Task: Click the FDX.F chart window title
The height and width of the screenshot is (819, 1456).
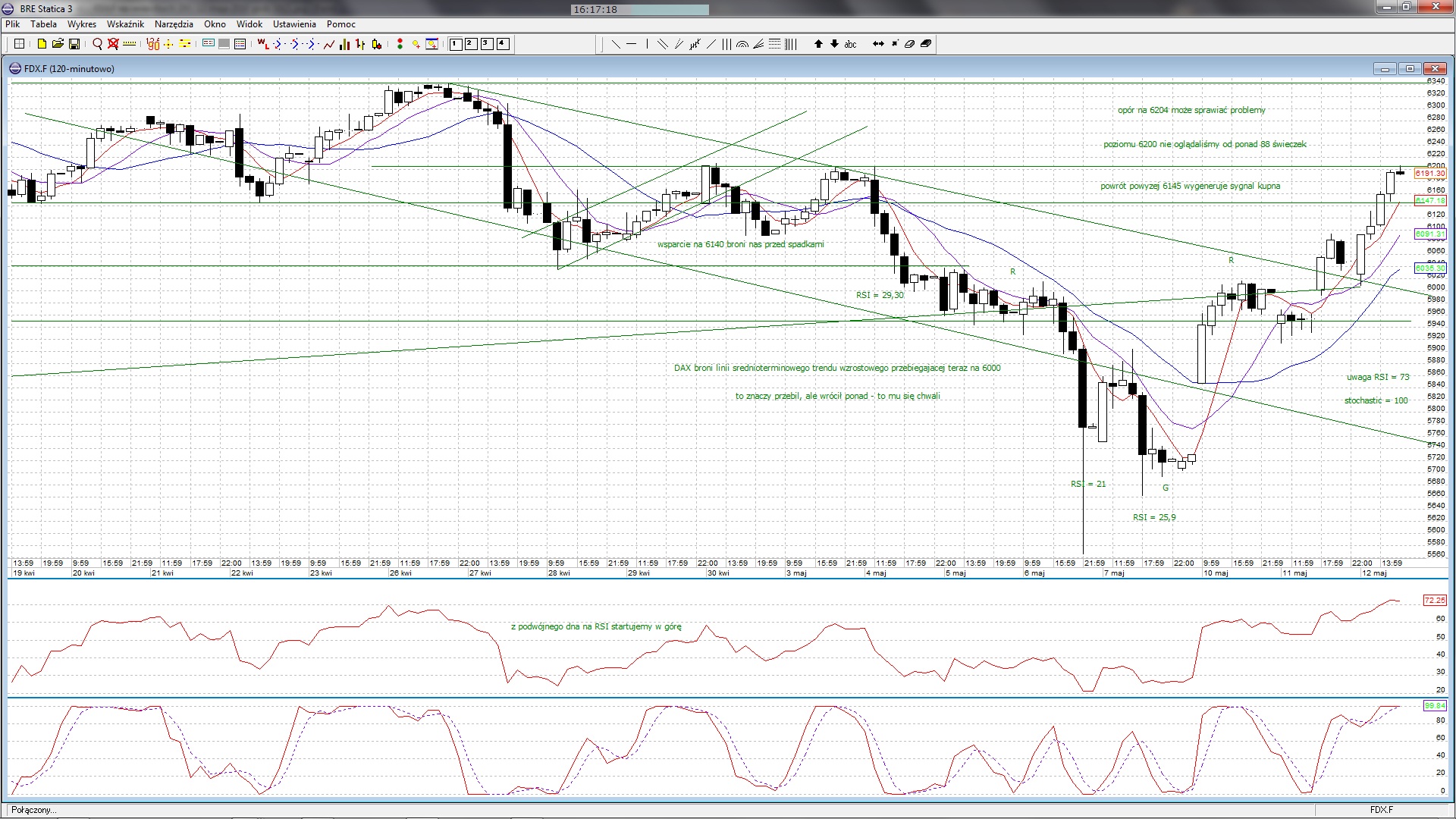Action: click(x=69, y=68)
